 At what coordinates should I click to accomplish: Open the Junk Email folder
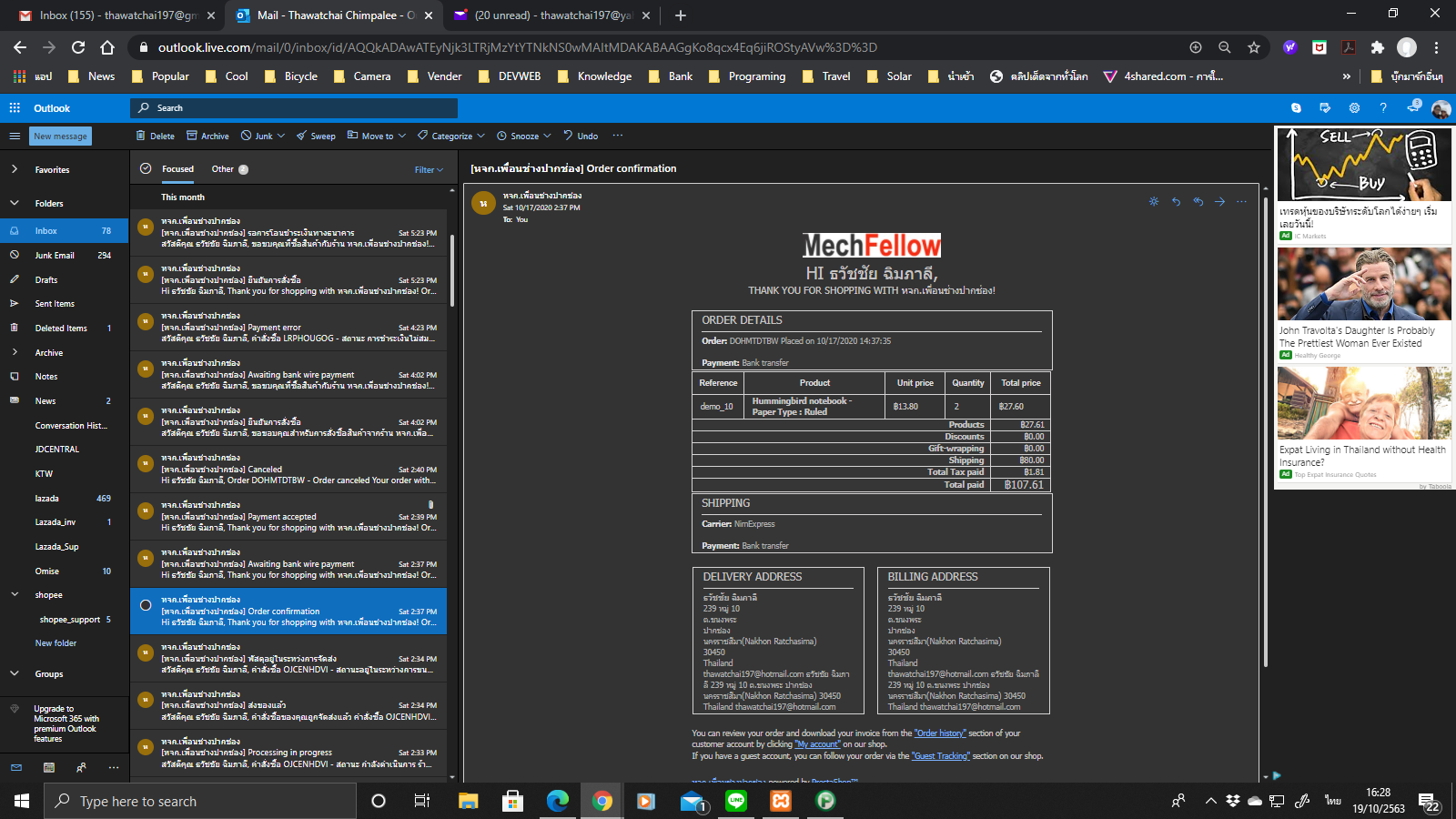tap(65, 255)
